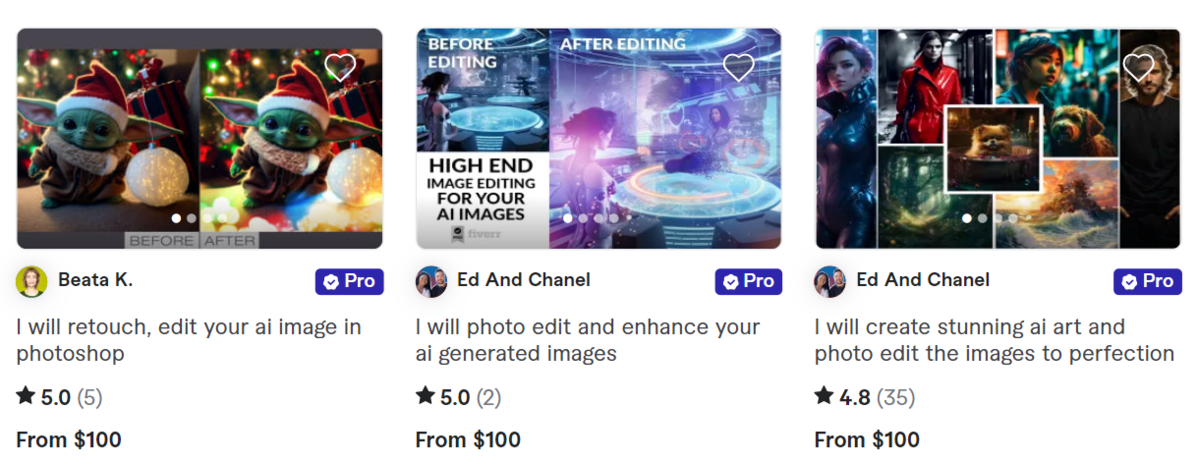Open 'I will photo edit and enhance' gig
Viewport: 1198px width, 466px height.
coord(588,340)
